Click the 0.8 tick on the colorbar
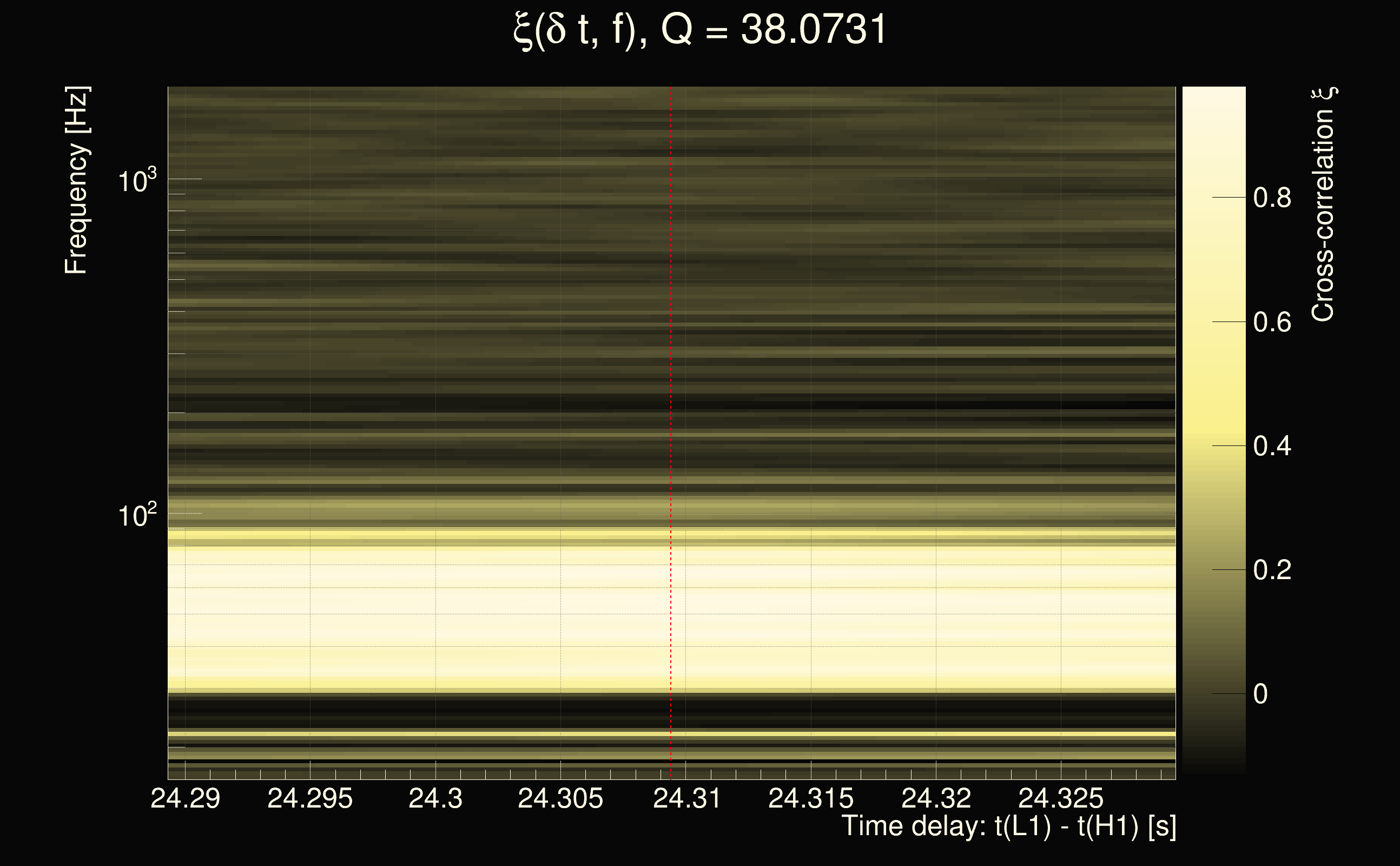Viewport: 1400px width, 866px height. [x=1272, y=198]
